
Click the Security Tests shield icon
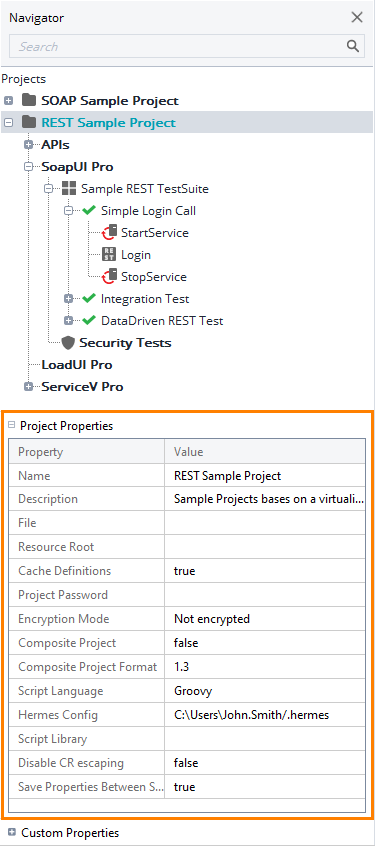(68, 343)
